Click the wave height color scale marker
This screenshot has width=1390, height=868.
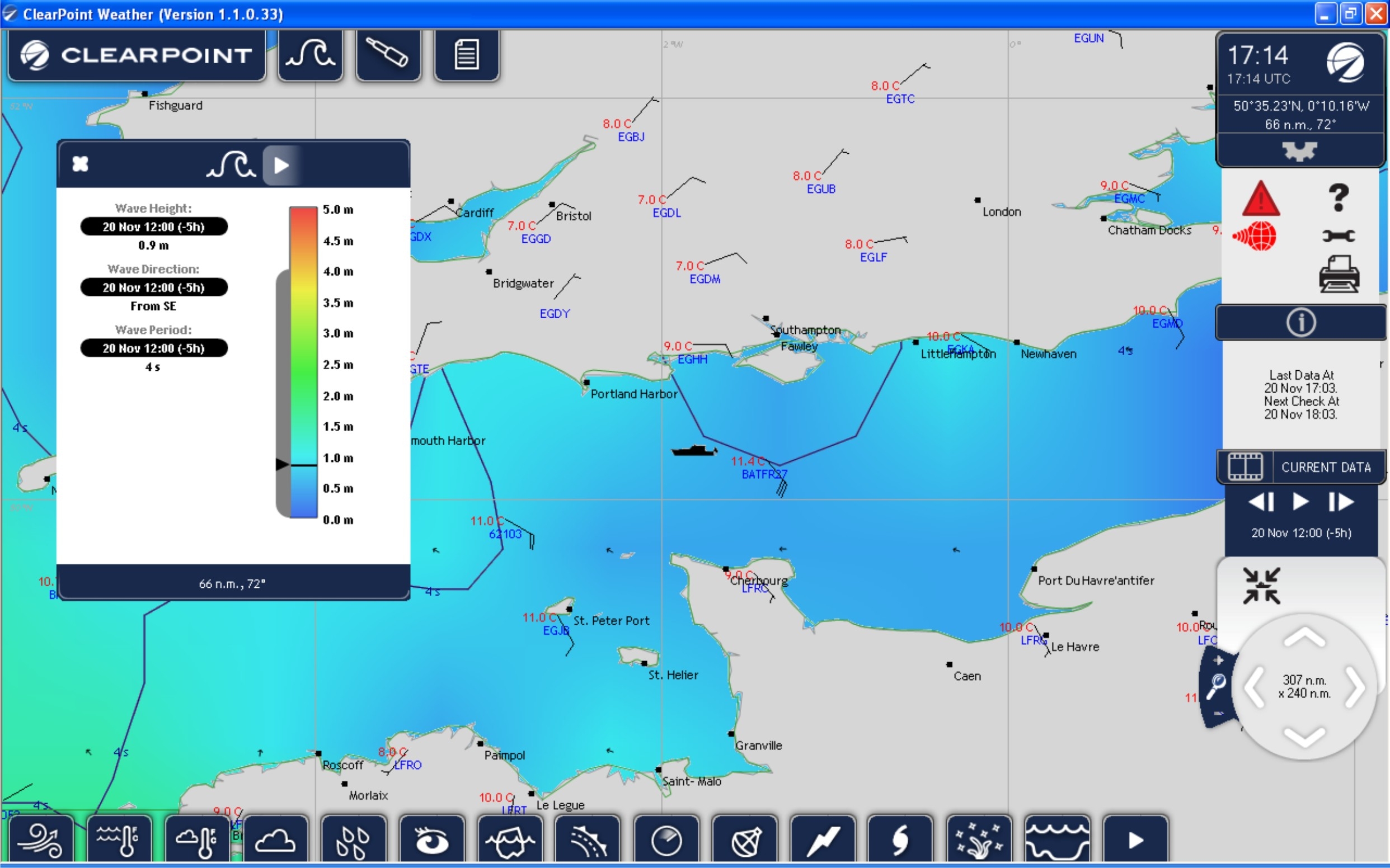pyautogui.click(x=282, y=464)
